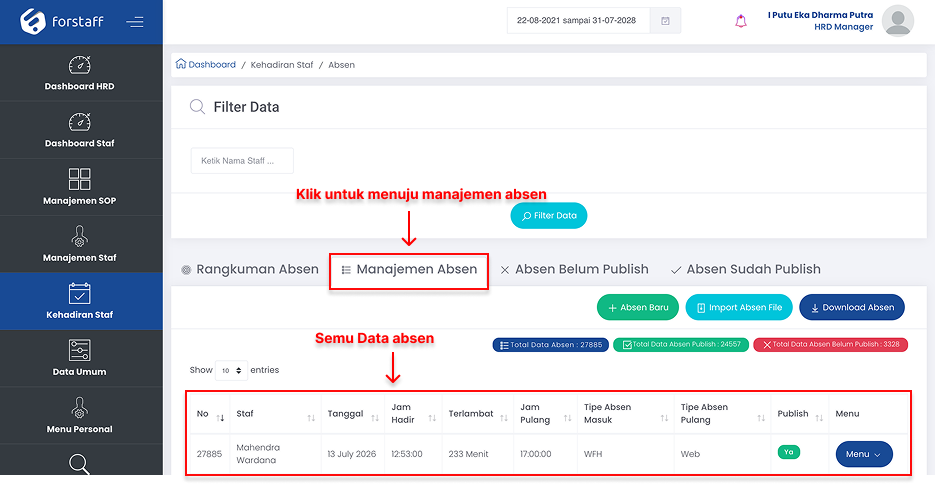The width and height of the screenshot is (935, 484).
Task: Click Download Absen button
Action: [852, 308]
